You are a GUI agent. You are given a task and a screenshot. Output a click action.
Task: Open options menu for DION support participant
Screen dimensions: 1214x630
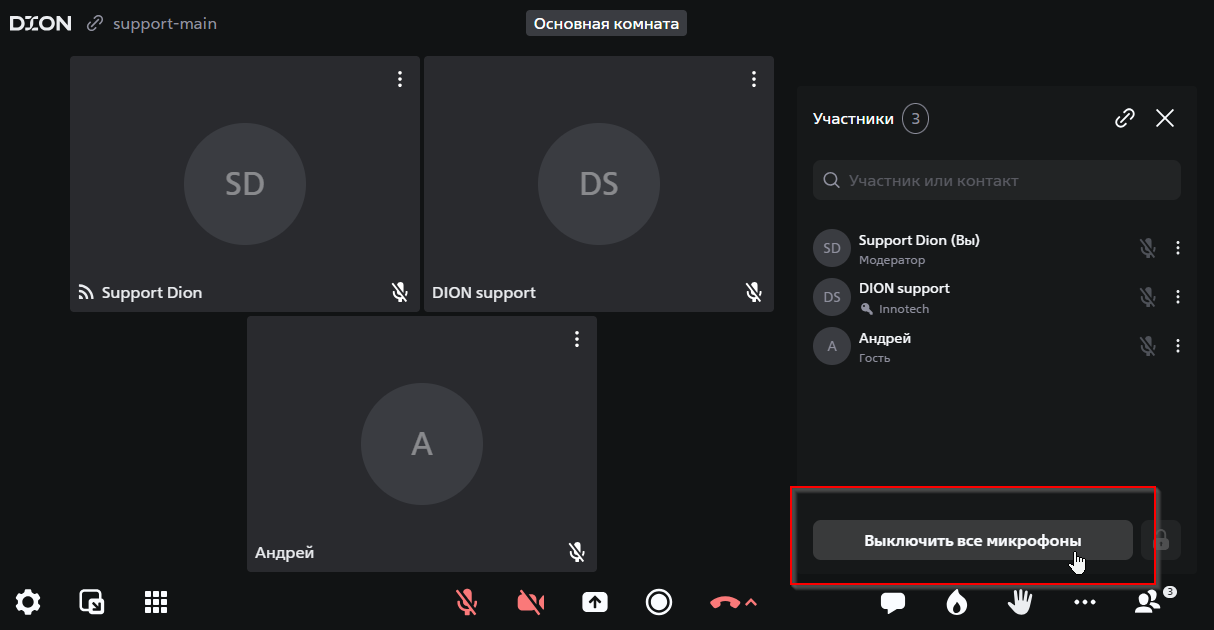(1178, 297)
